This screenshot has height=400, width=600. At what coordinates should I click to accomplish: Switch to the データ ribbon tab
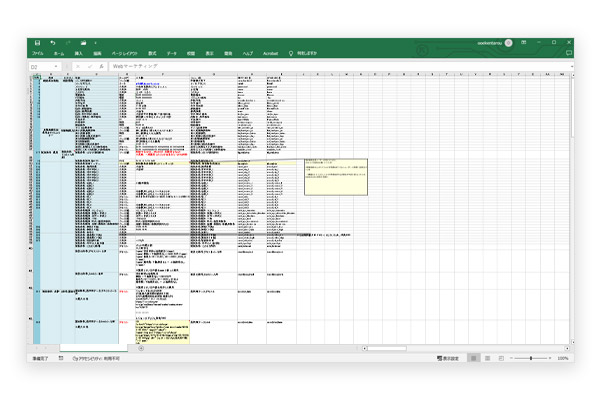click(x=172, y=53)
